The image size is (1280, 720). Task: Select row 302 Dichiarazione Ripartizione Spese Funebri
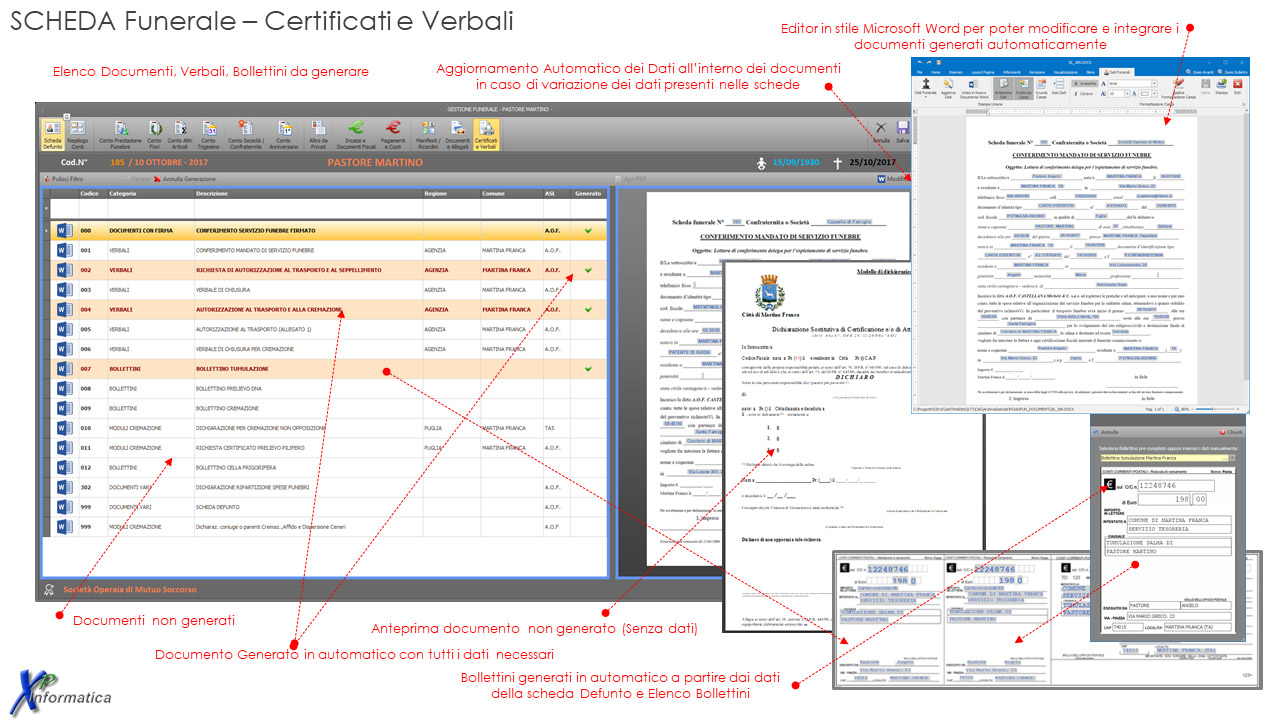pos(323,488)
